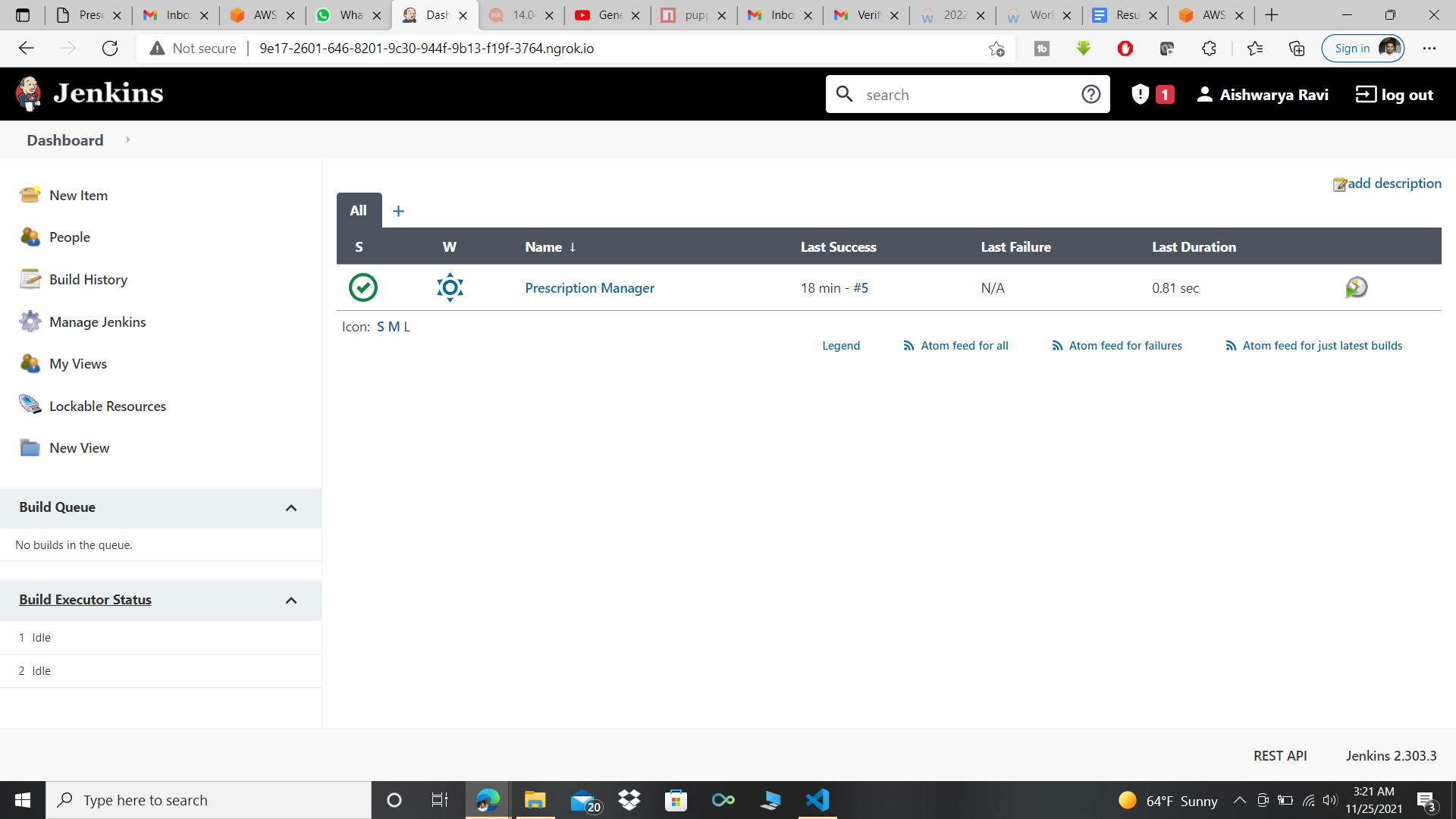Click the schedule build icon for Prescription Manager
This screenshot has height=819, width=1456.
[x=1356, y=287]
